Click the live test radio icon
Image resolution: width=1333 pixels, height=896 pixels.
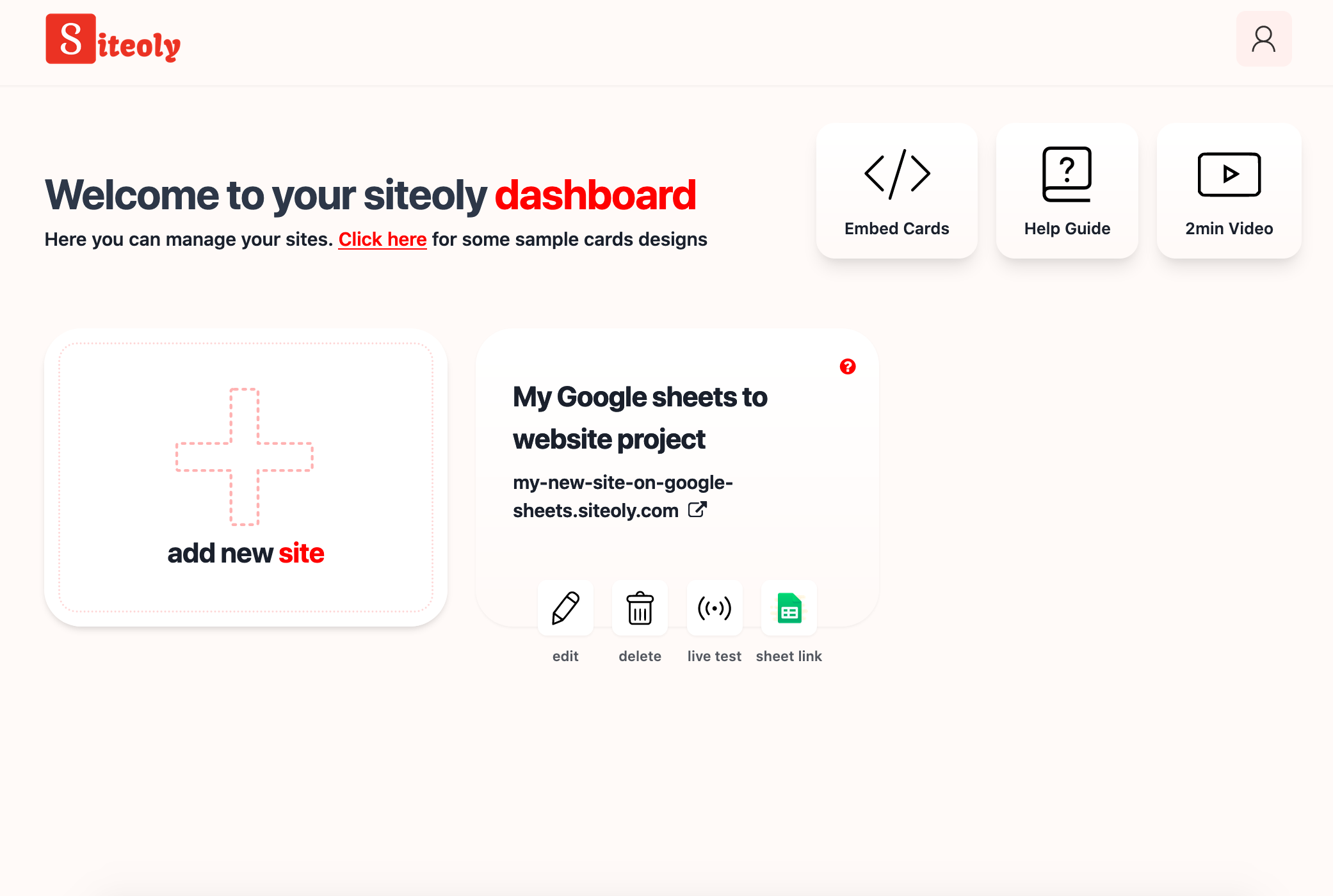pos(713,608)
